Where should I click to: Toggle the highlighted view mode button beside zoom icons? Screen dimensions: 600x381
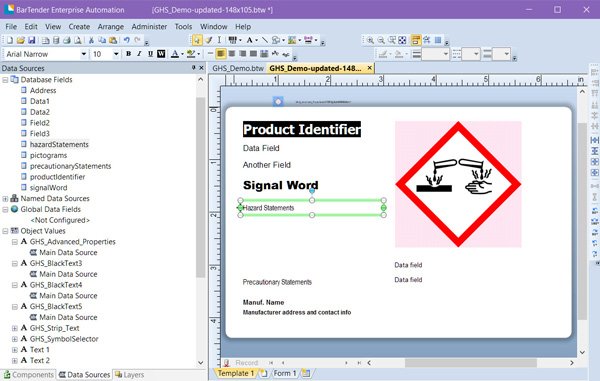tap(416, 40)
